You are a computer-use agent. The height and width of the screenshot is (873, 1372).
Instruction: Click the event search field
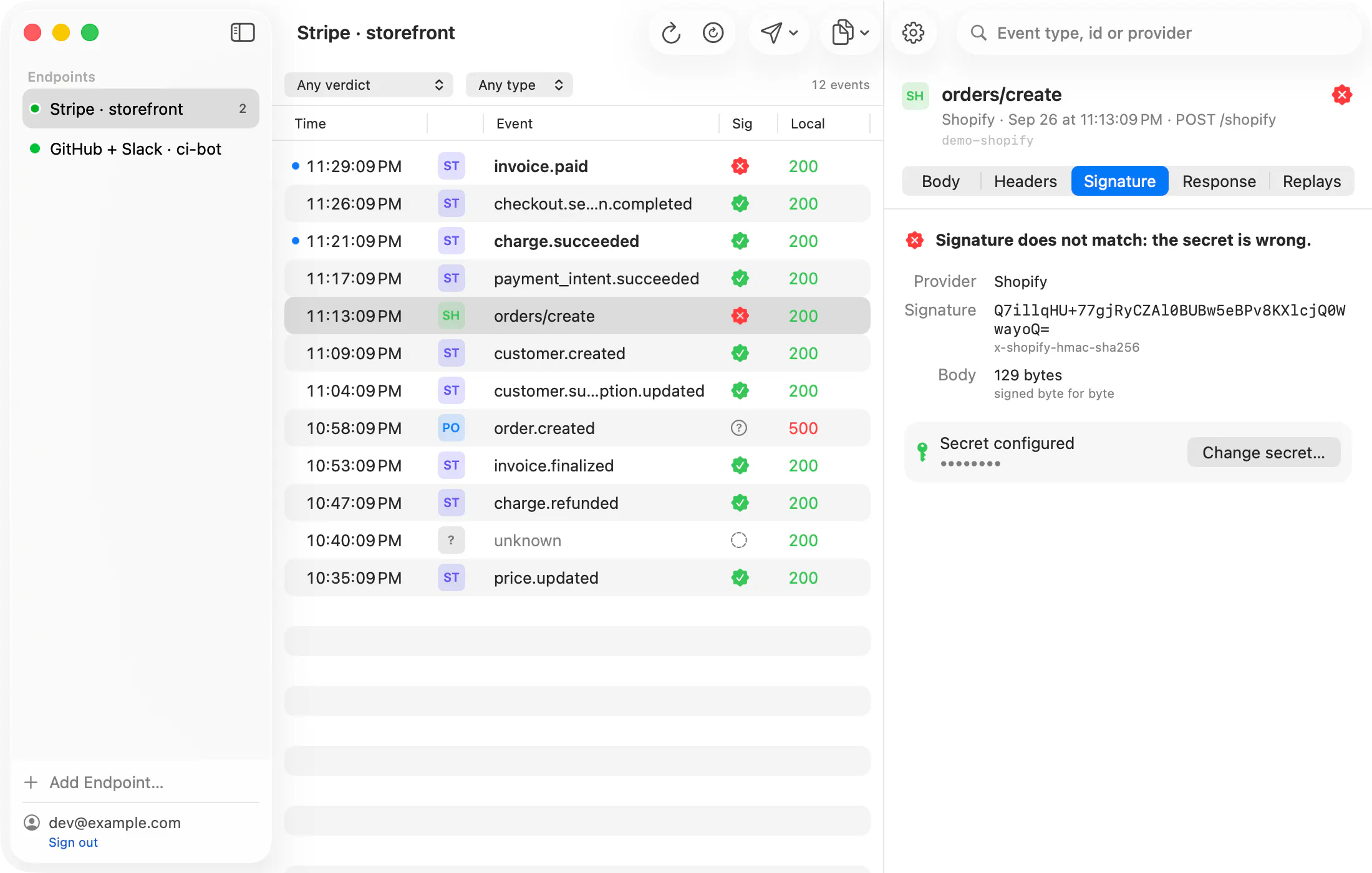click(x=1158, y=32)
